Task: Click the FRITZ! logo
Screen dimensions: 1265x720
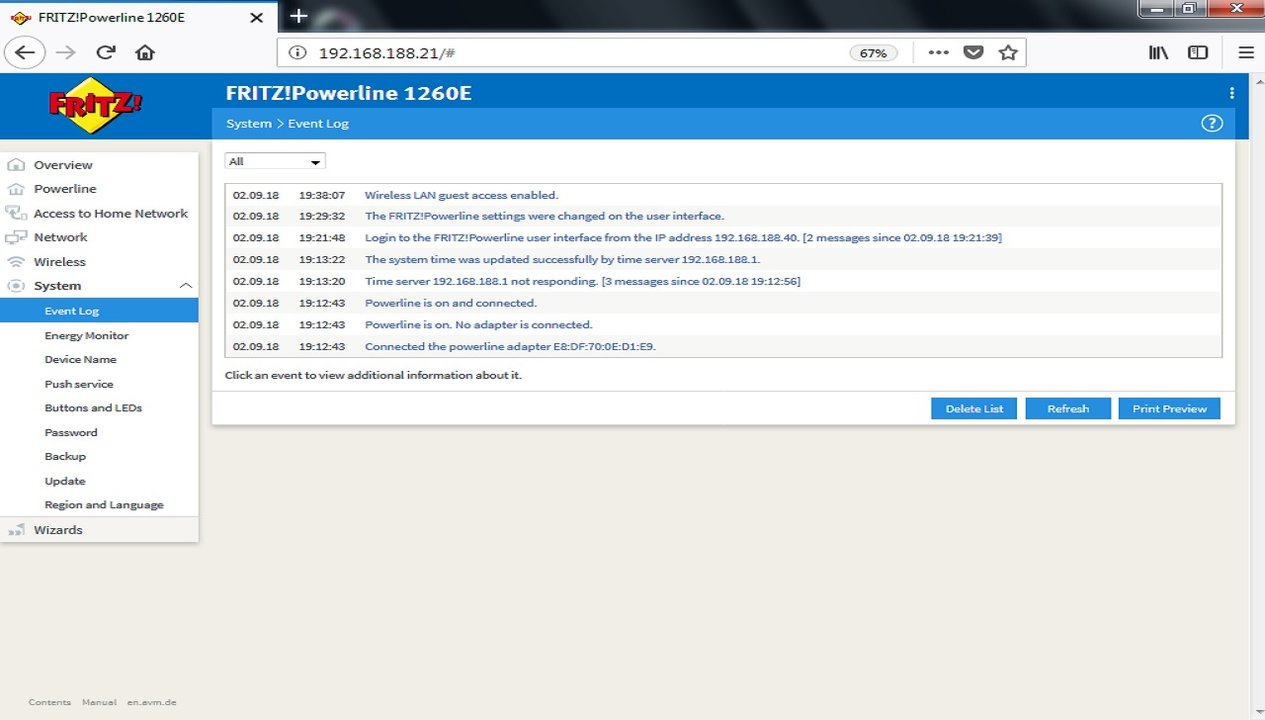Action: point(96,105)
